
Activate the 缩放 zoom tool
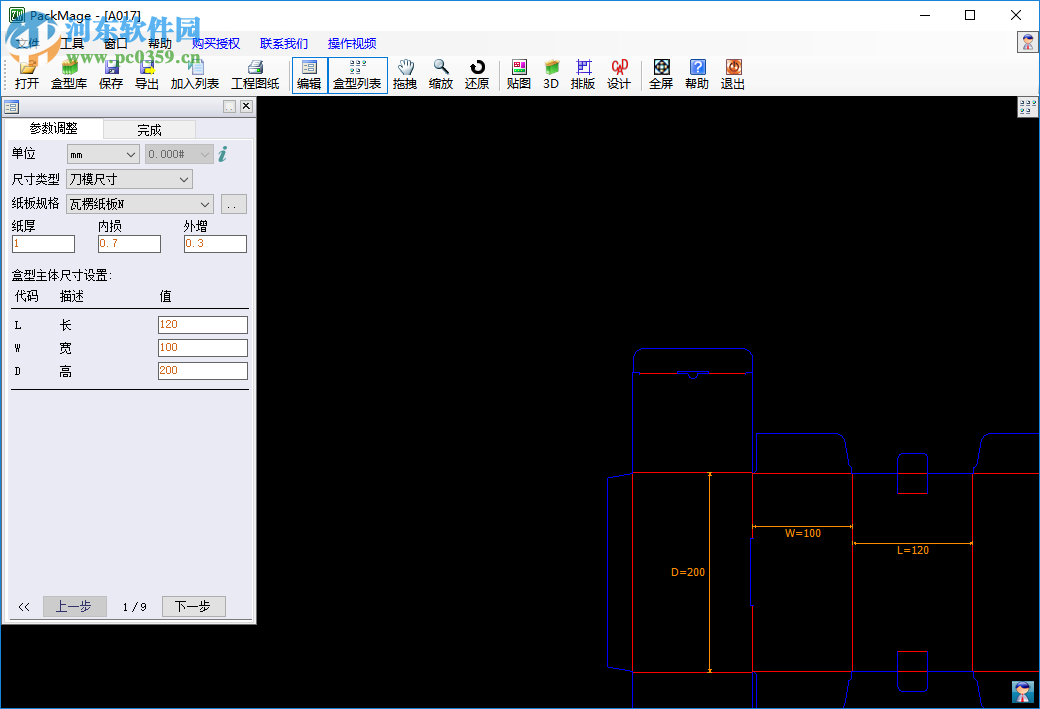(x=440, y=75)
